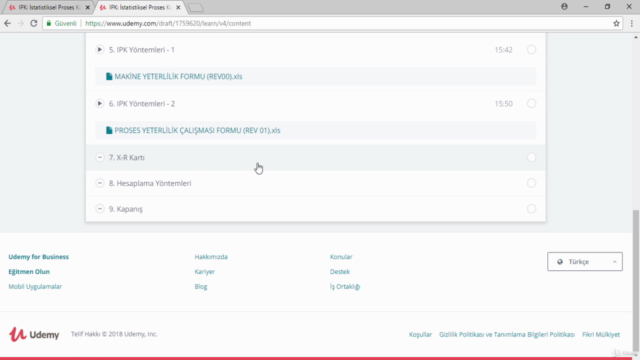This screenshot has width=640, height=360.
Task: Click the Udemy logo in footer
Action: 34,334
